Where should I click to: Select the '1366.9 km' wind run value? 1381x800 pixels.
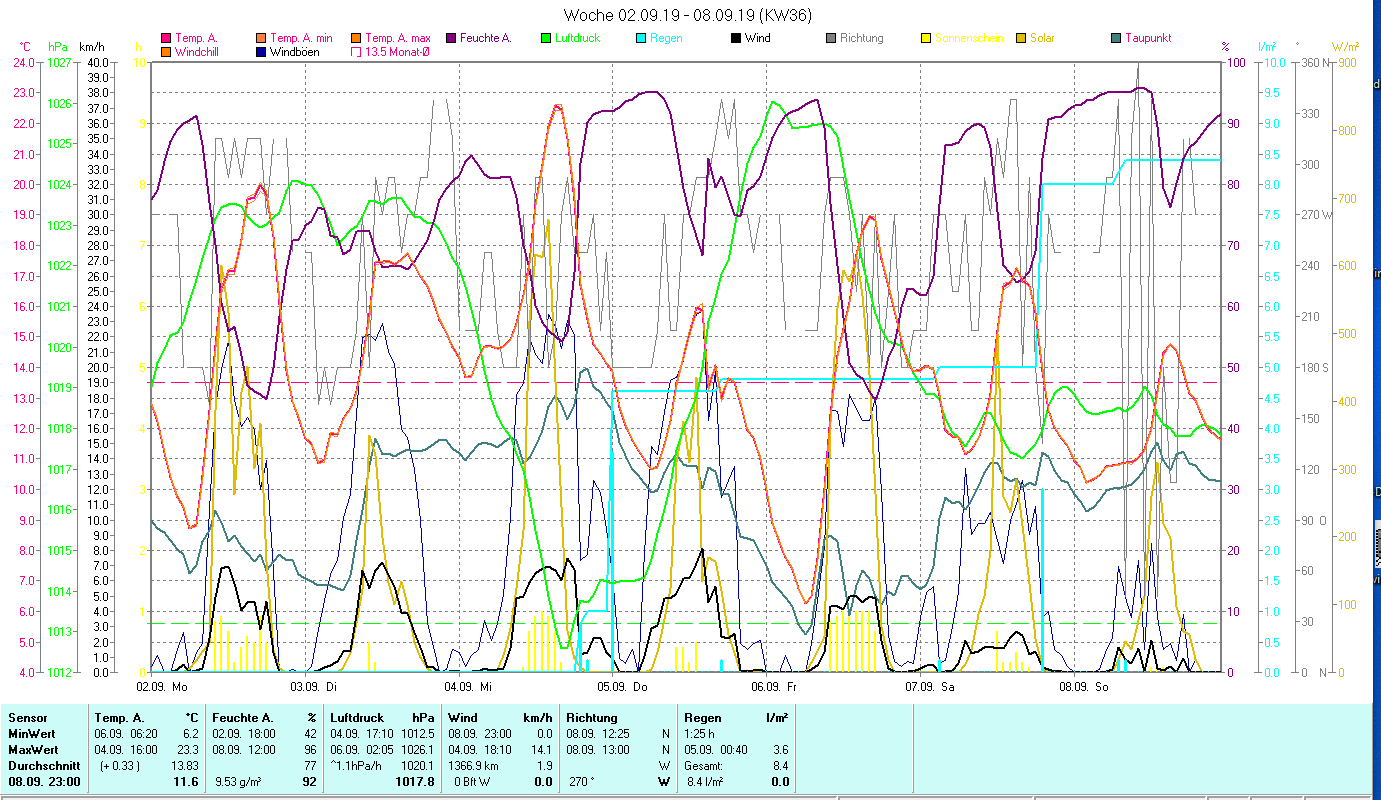474,766
